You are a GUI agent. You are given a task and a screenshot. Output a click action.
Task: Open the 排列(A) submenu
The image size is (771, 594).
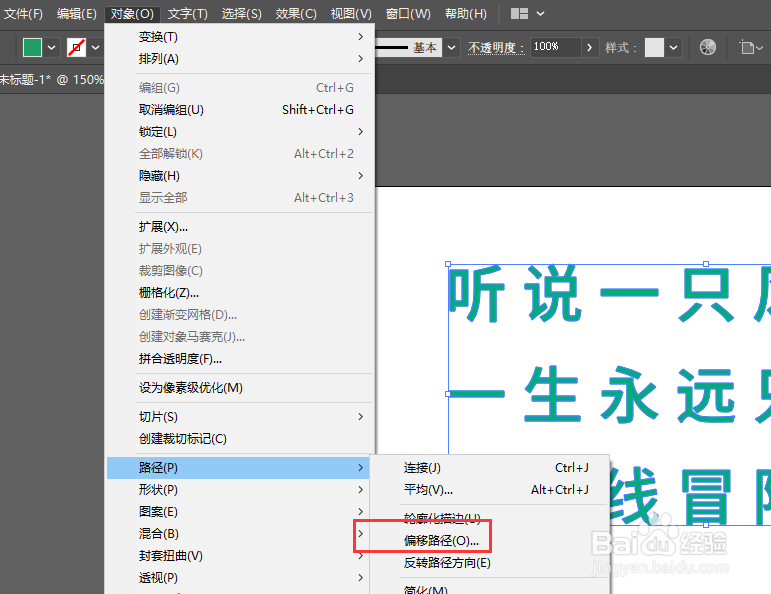click(x=239, y=59)
